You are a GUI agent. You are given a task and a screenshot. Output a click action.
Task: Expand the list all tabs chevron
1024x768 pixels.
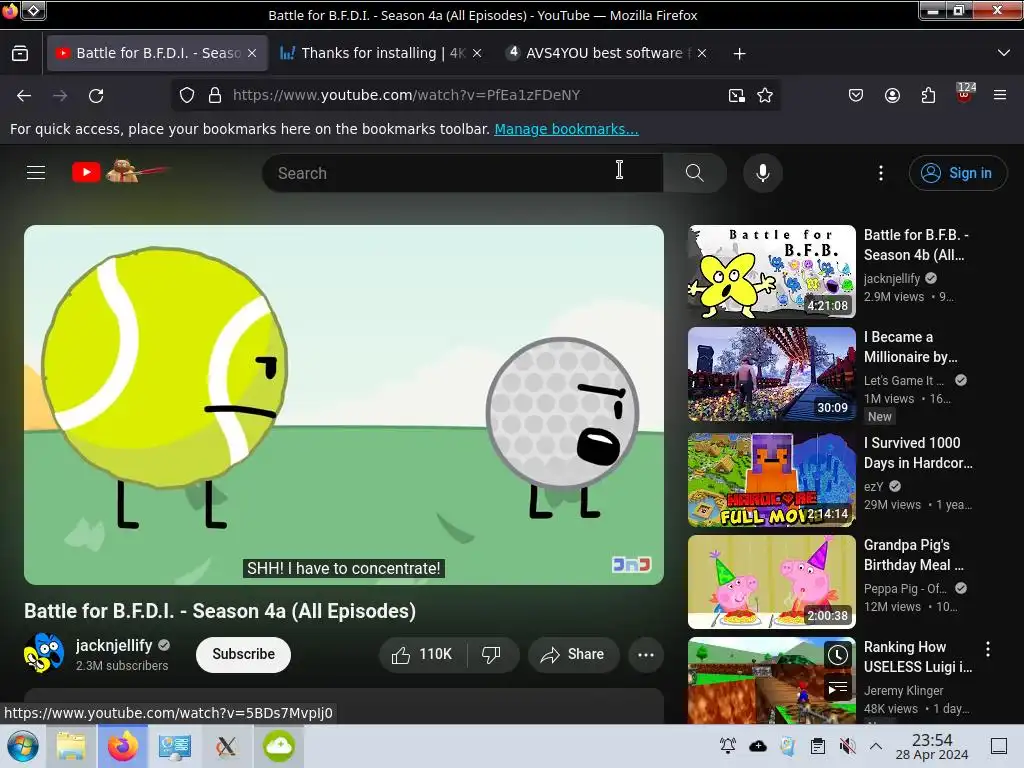[1003, 54]
